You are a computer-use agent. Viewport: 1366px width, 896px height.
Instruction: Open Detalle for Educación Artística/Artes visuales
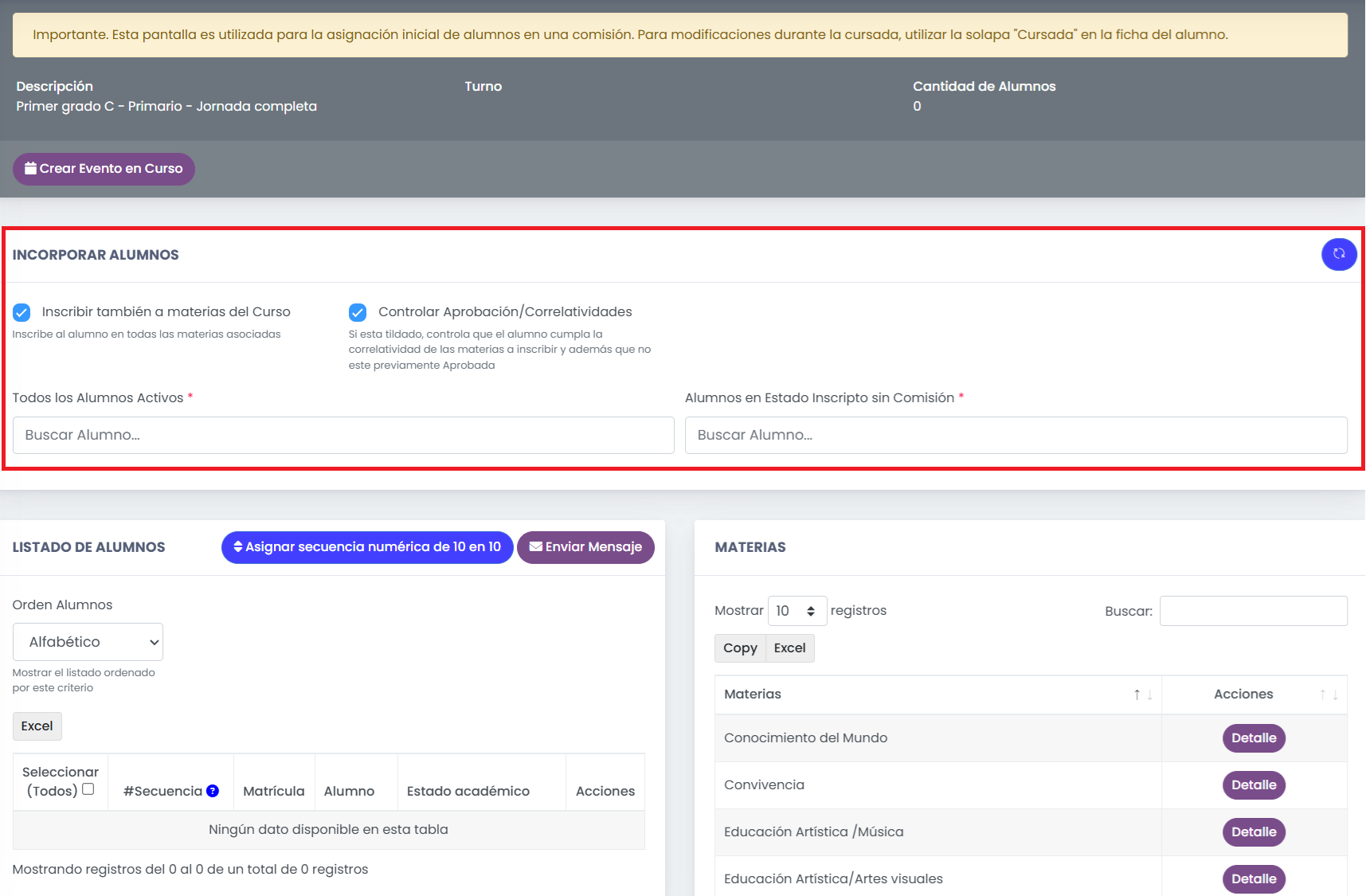tap(1254, 879)
